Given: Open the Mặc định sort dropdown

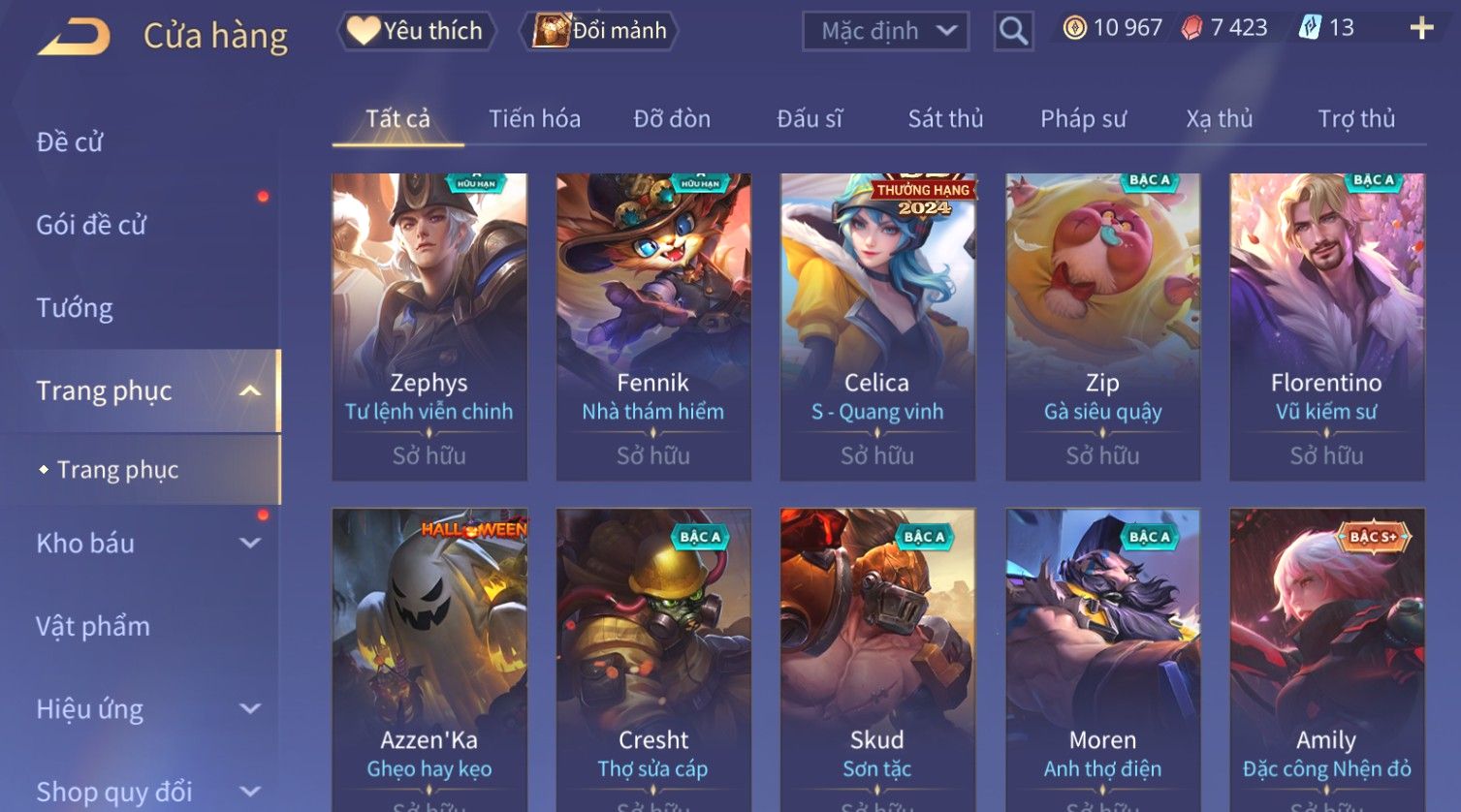Looking at the screenshot, I should (886, 31).
